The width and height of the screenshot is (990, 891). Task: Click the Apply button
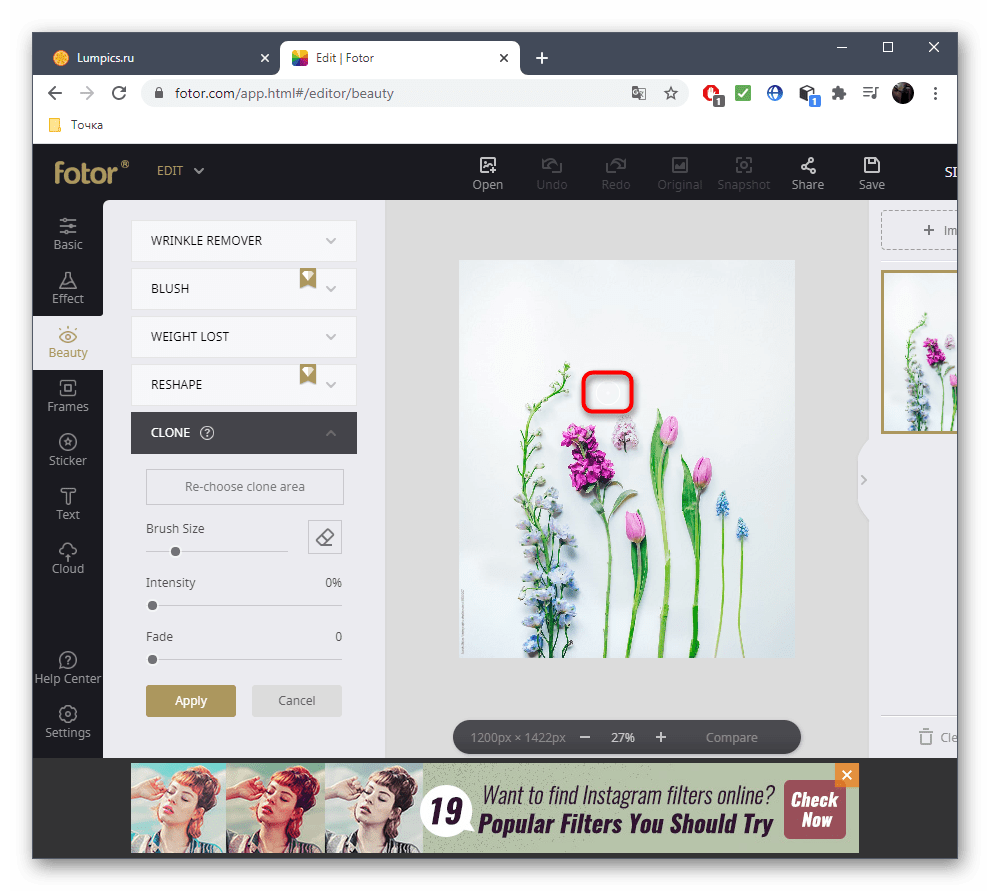[x=191, y=701]
